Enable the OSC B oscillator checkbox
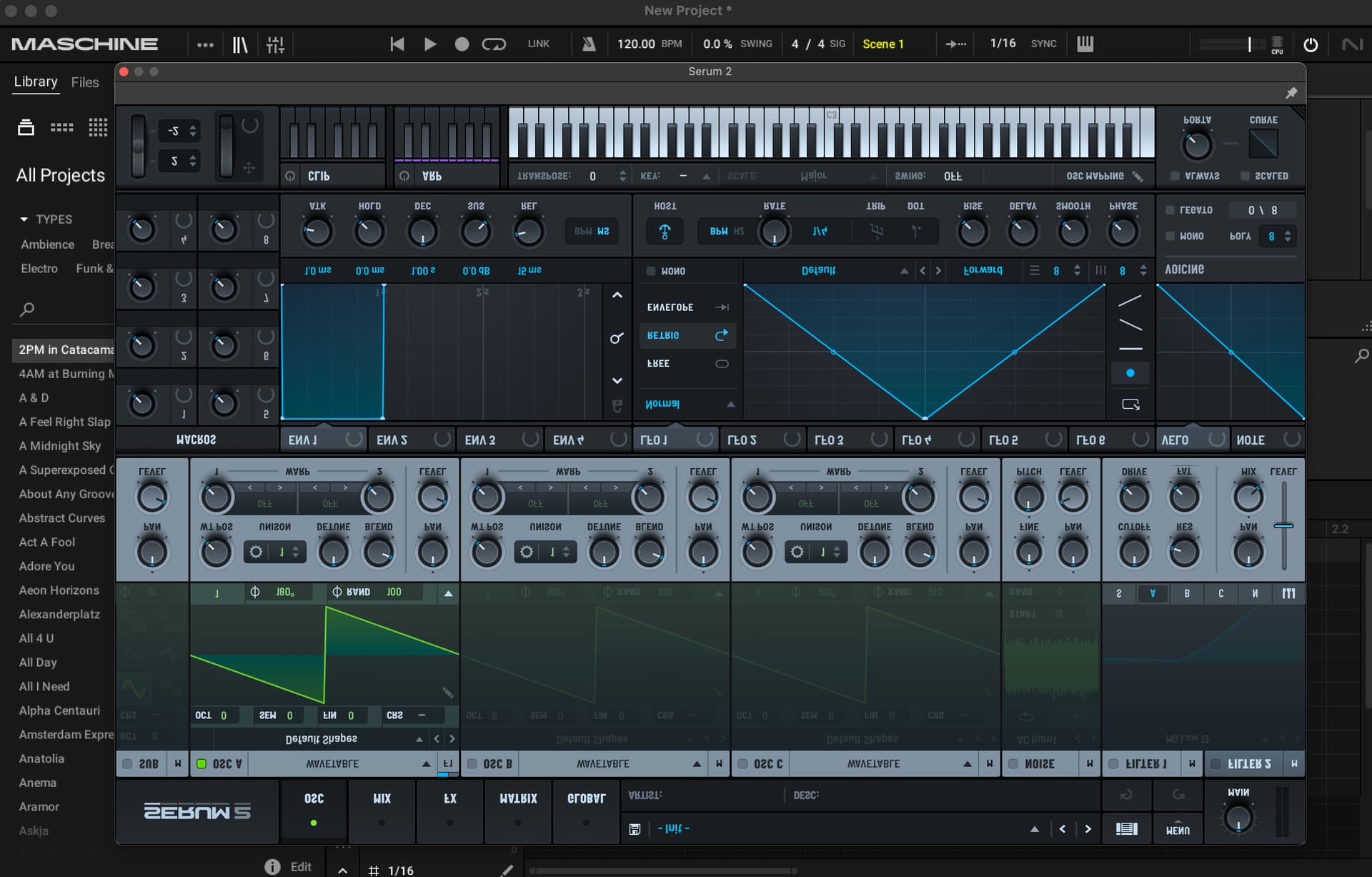 tap(472, 764)
